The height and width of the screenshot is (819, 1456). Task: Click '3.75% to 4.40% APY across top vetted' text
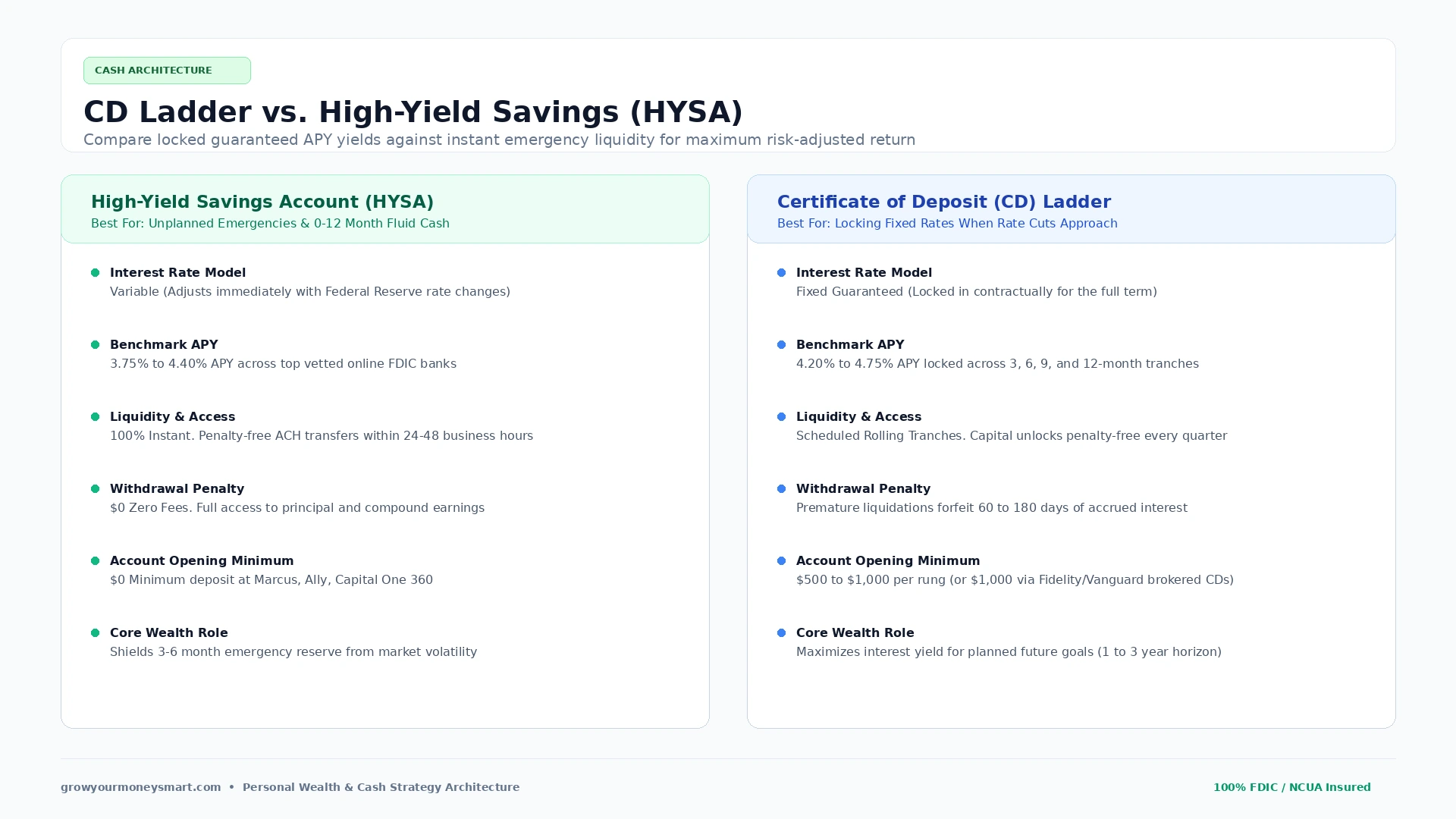point(283,364)
